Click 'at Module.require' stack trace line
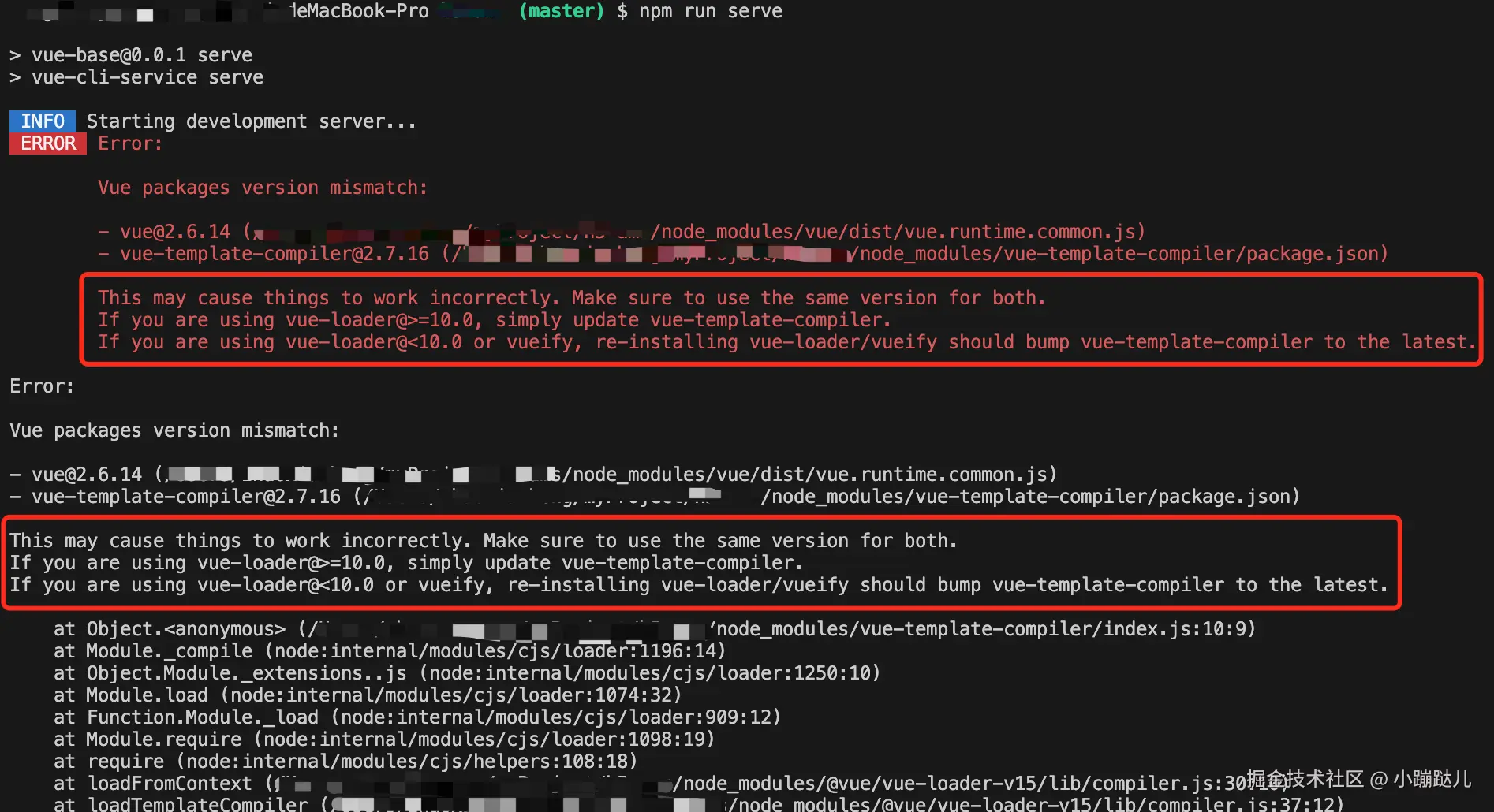 [384, 739]
